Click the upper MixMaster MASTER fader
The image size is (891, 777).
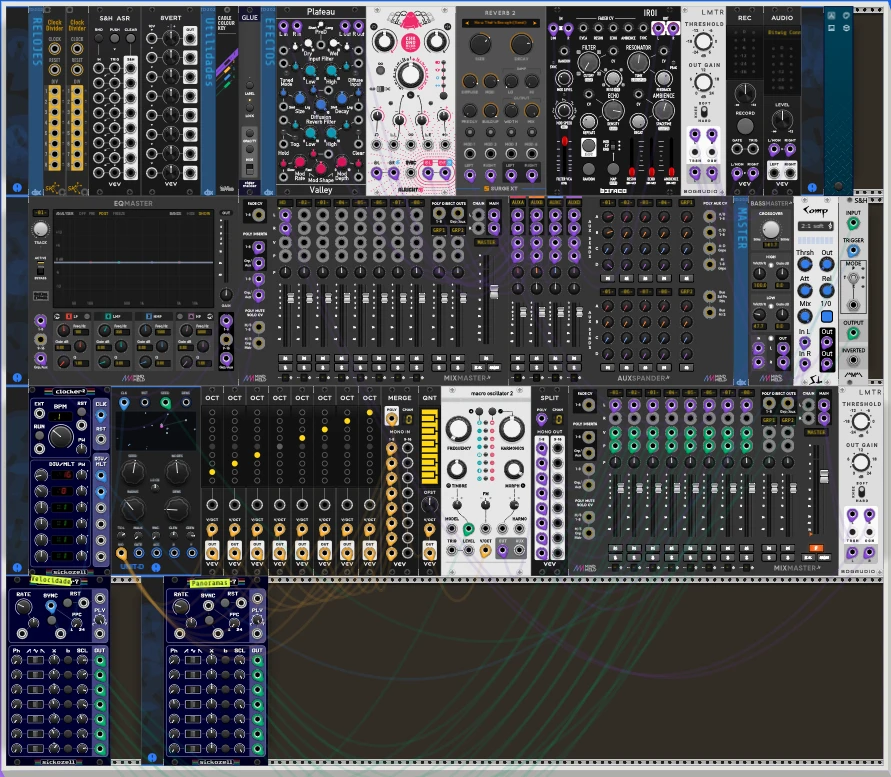point(494,292)
